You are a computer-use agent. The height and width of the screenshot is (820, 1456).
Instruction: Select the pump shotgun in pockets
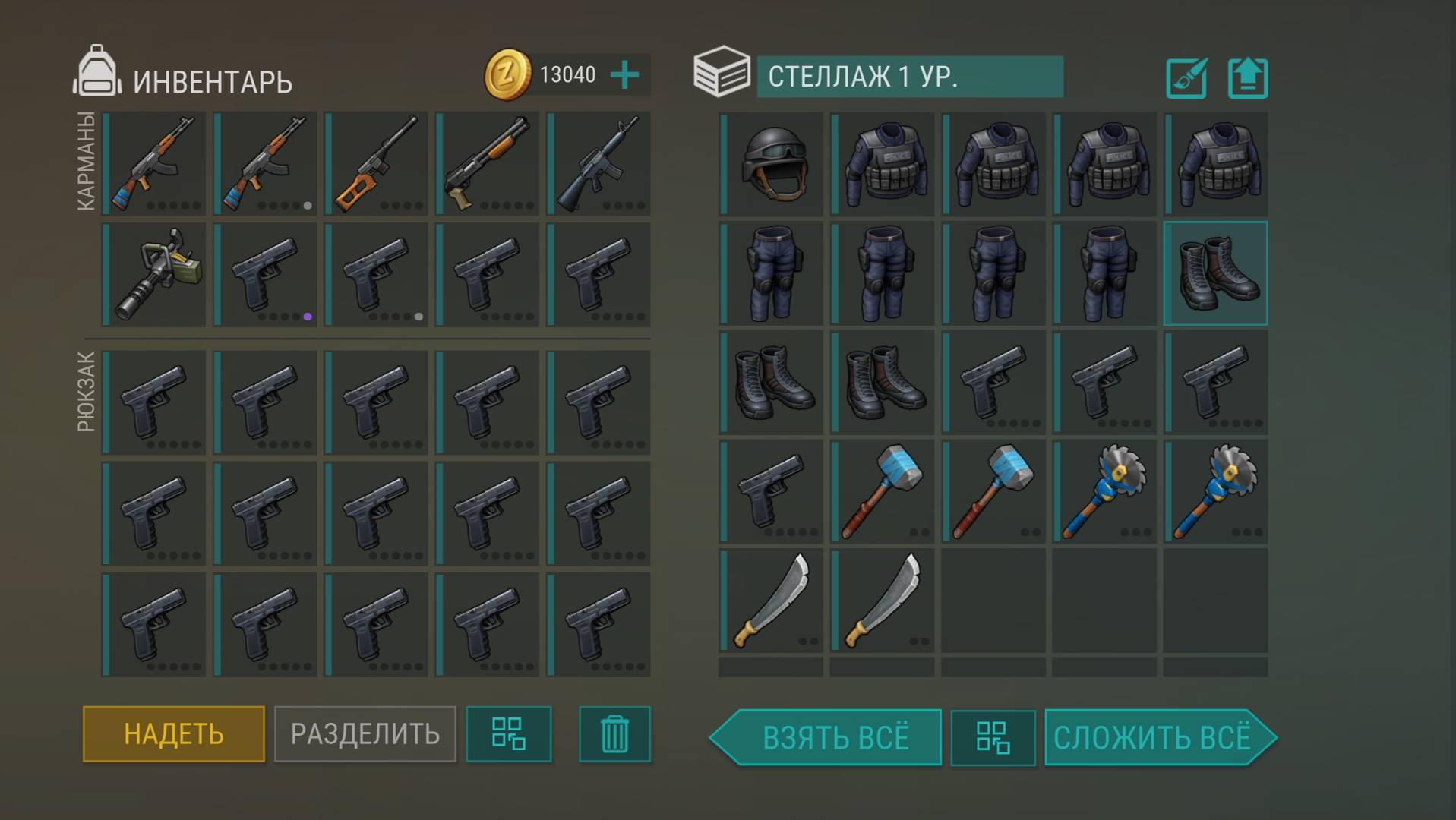tap(488, 163)
